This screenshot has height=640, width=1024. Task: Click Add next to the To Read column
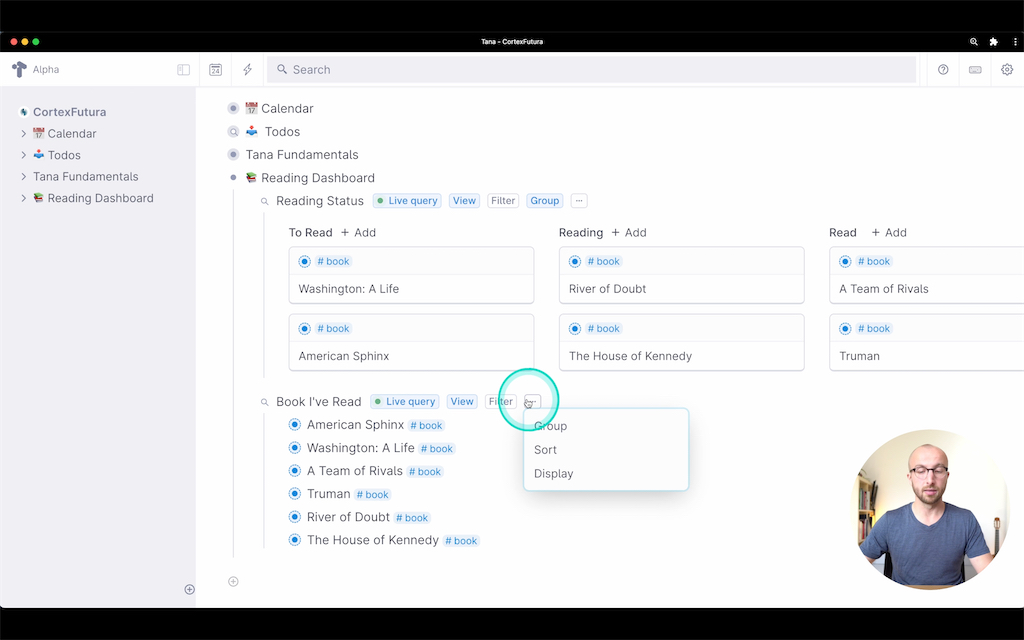(358, 233)
